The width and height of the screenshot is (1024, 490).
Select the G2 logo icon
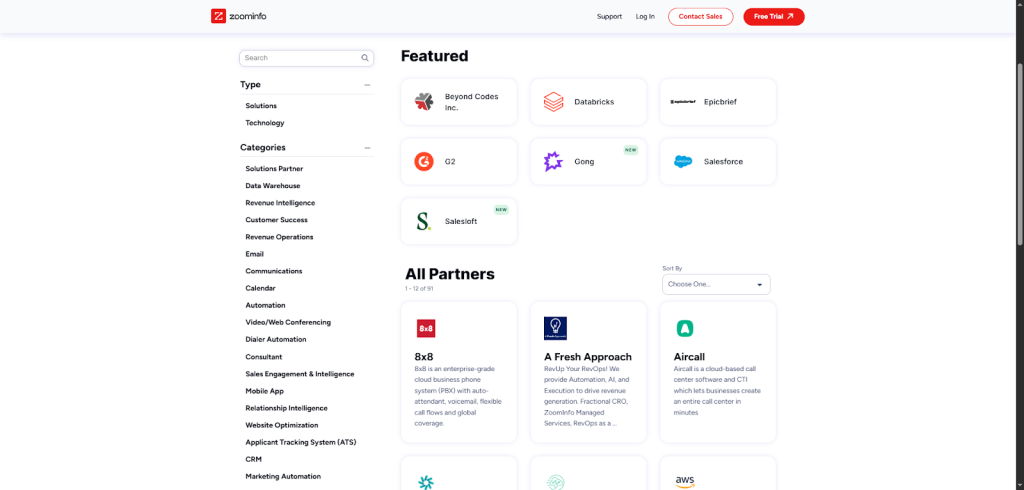pos(424,161)
